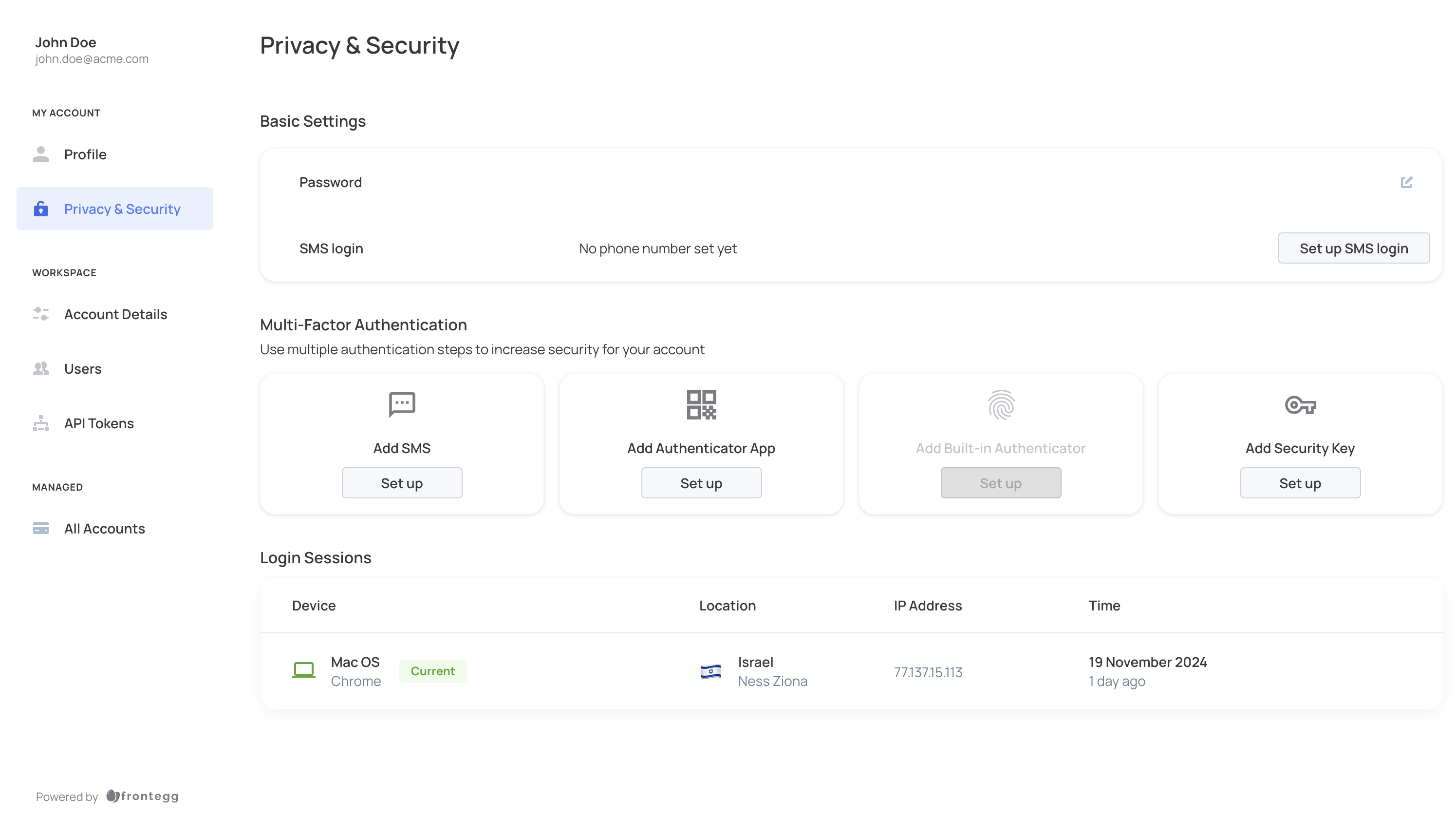Click the Privacy & Security lock icon
This screenshot has width=1456, height=837.
click(x=41, y=209)
